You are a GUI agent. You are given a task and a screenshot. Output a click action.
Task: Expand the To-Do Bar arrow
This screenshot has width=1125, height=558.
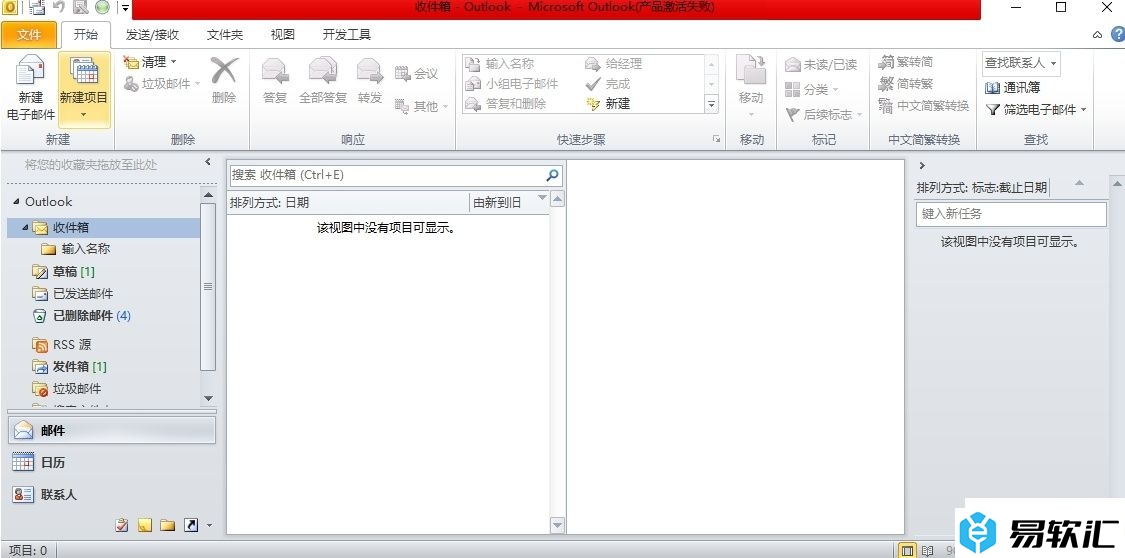point(923,166)
